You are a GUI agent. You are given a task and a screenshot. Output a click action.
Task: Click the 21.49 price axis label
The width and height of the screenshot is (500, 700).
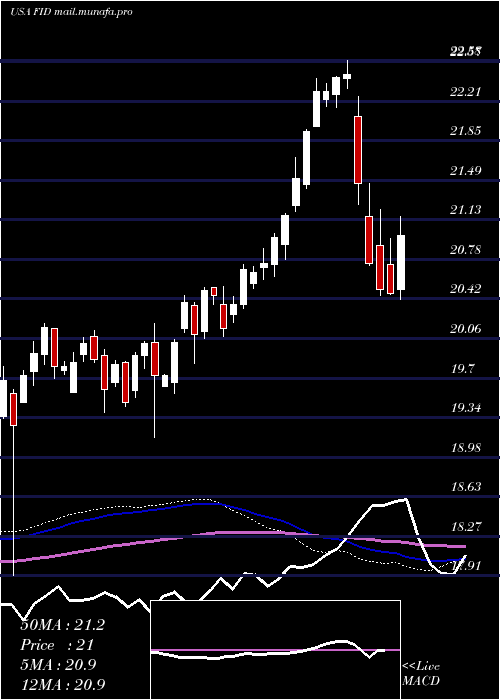click(x=465, y=171)
